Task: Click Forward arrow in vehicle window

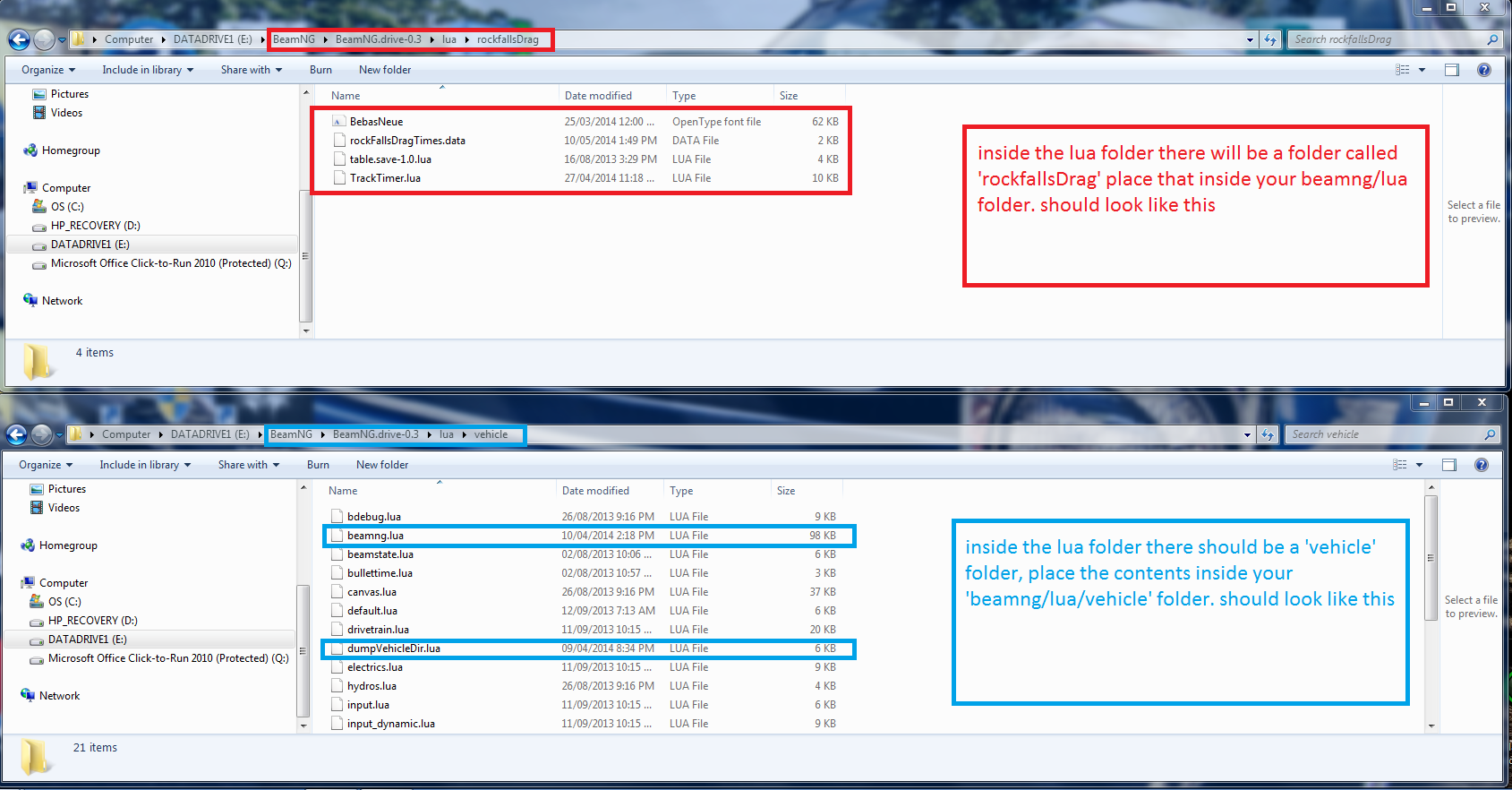Action: point(41,434)
